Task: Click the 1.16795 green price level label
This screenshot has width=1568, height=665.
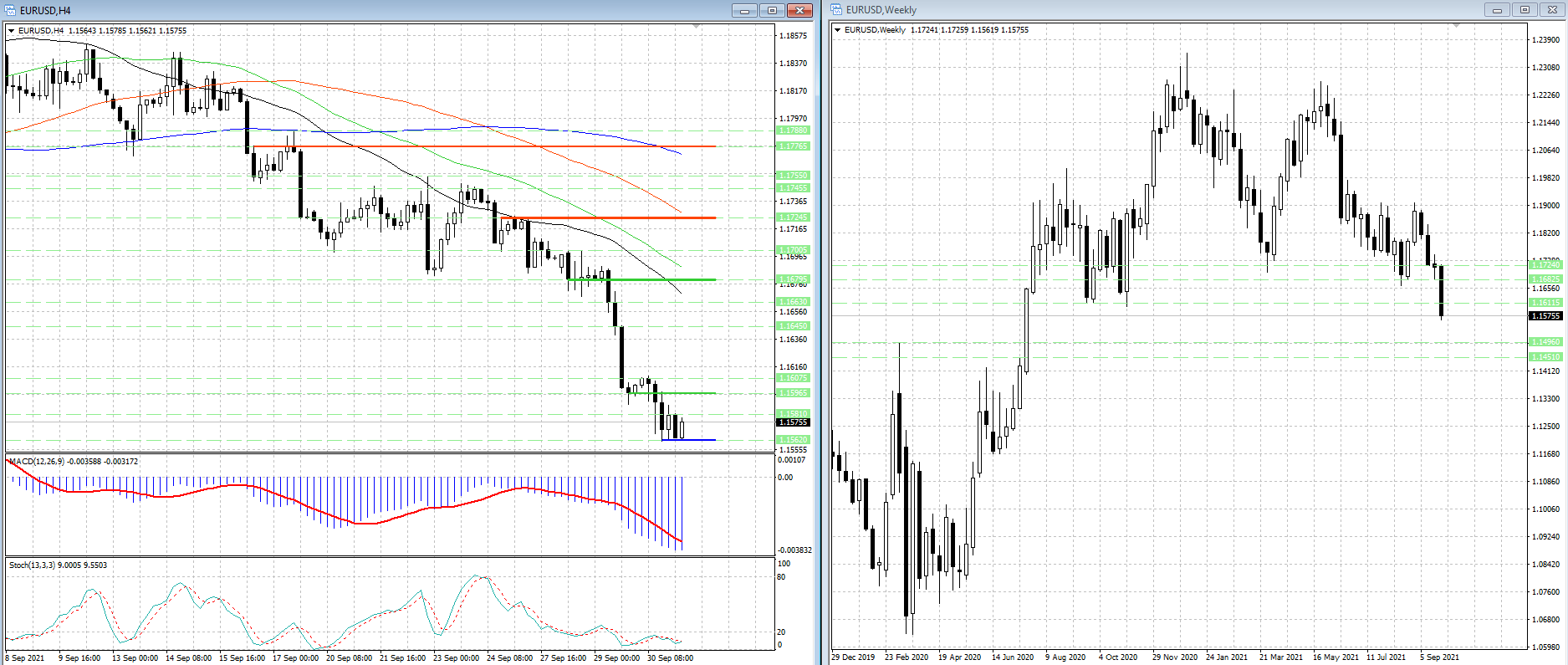Action: (793, 279)
